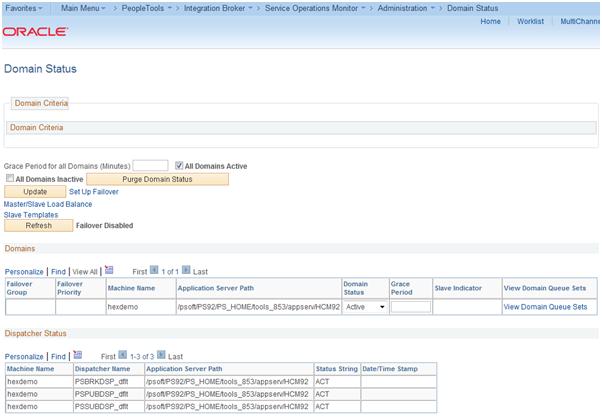This screenshot has width=602, height=420.
Task: Click Find in Dispatcher Status grid
Action: pyautogui.click(x=58, y=357)
